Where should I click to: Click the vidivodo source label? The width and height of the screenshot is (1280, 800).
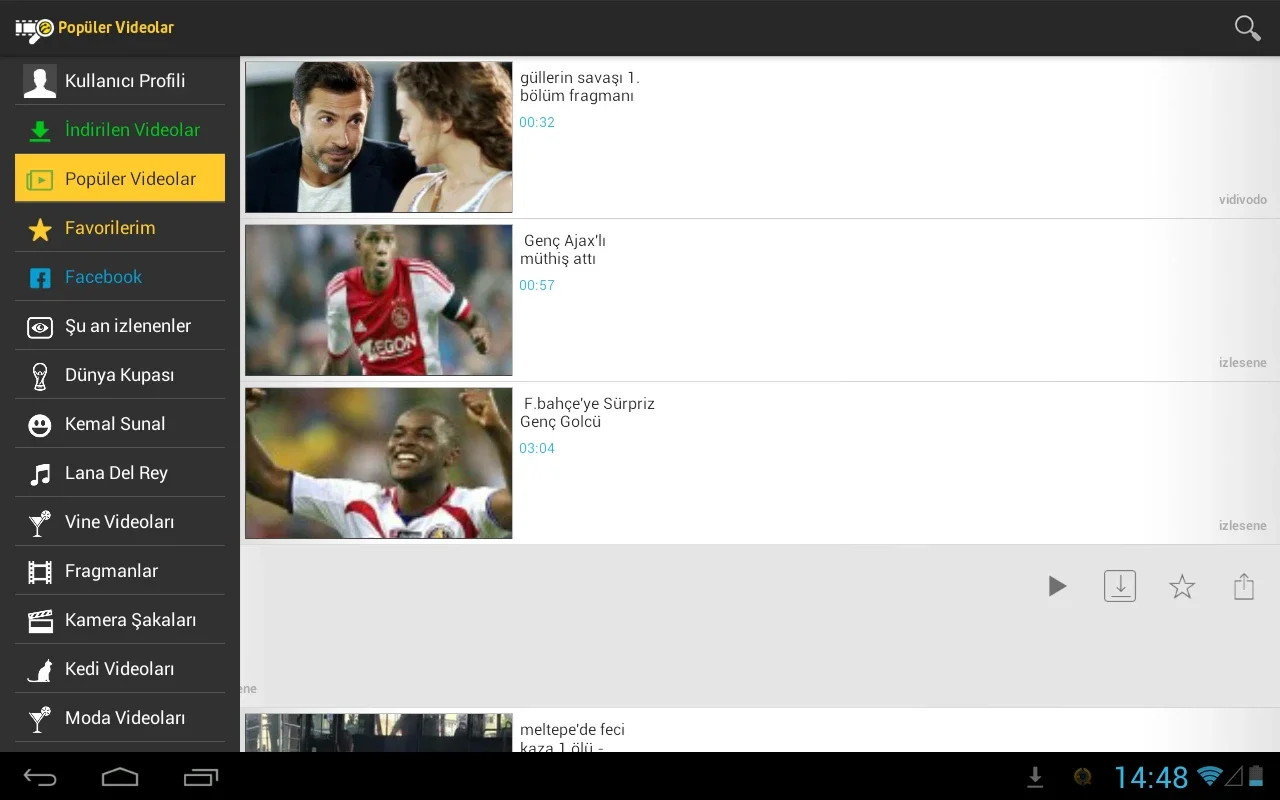click(1243, 200)
